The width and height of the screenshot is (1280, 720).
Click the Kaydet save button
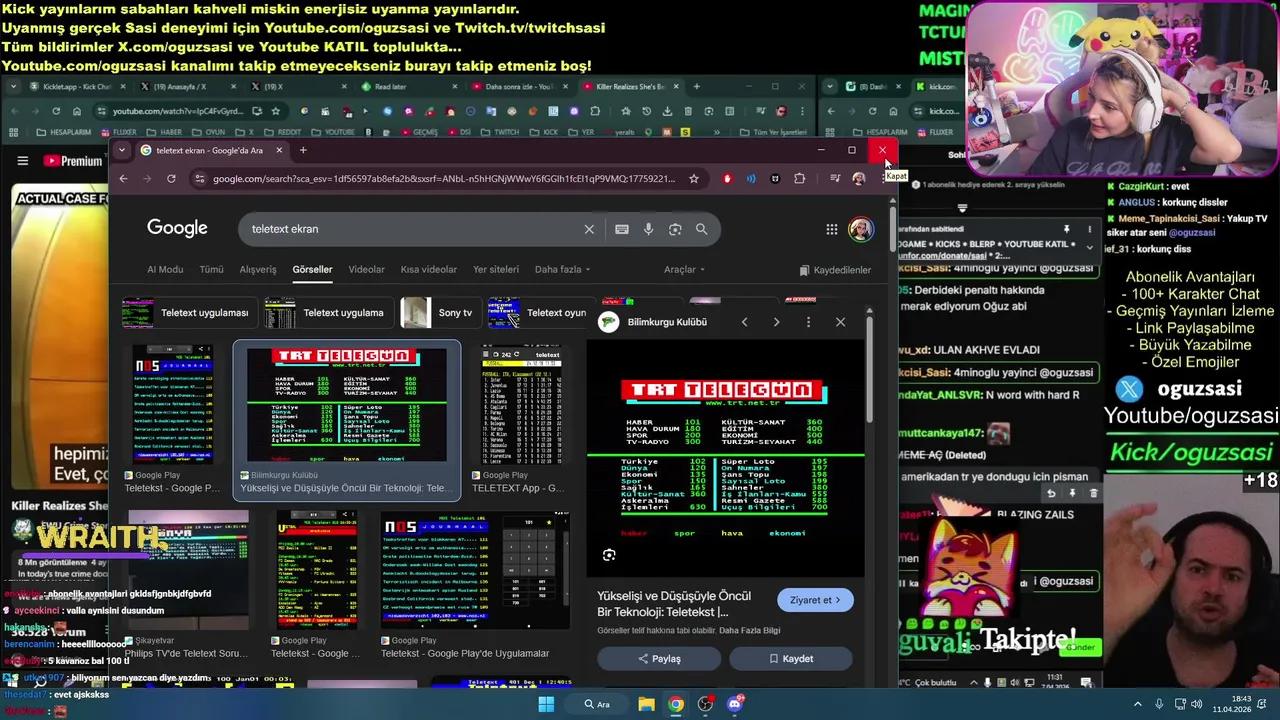click(x=791, y=659)
